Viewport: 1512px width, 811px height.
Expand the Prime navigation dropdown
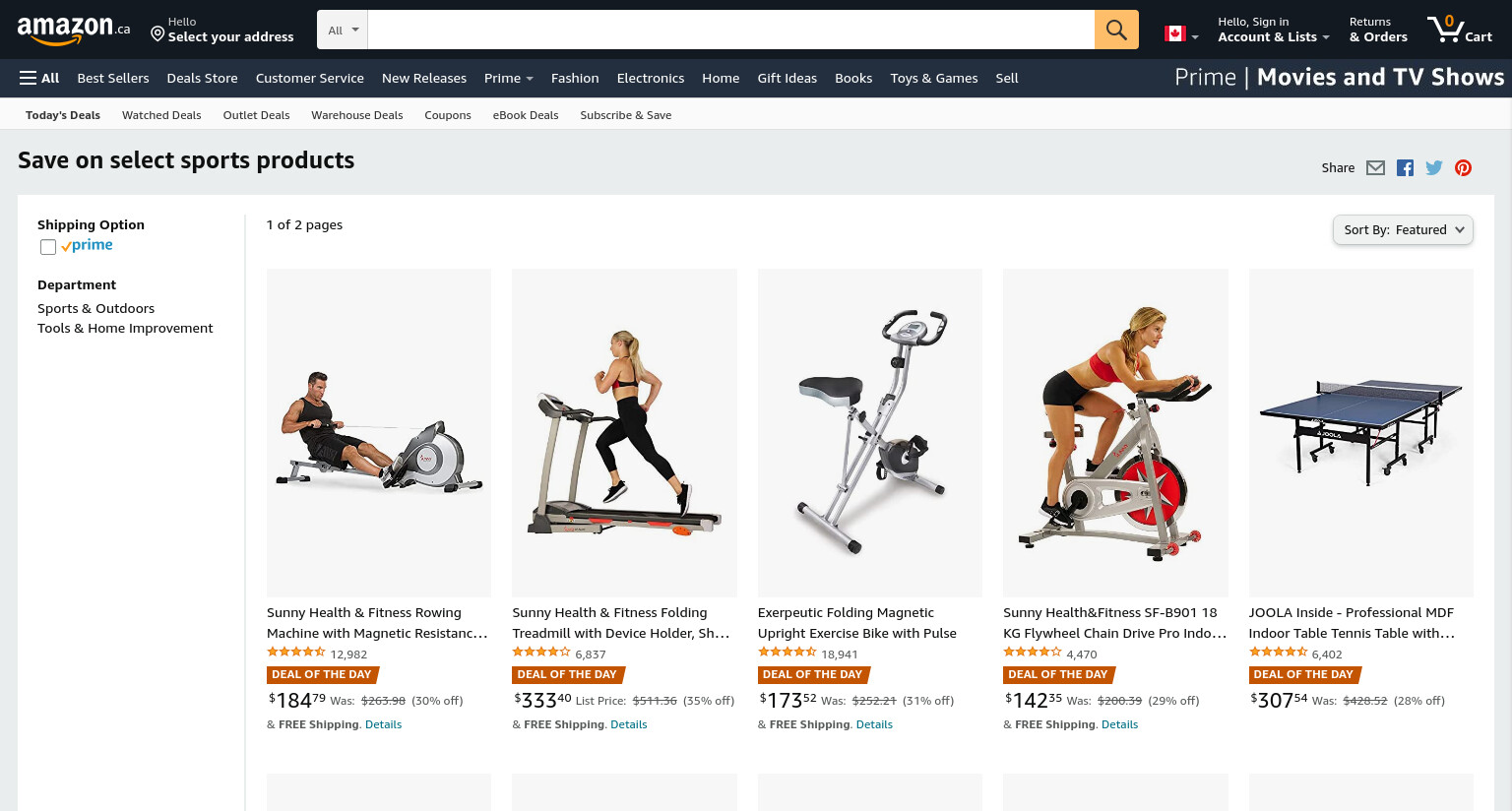click(x=508, y=78)
